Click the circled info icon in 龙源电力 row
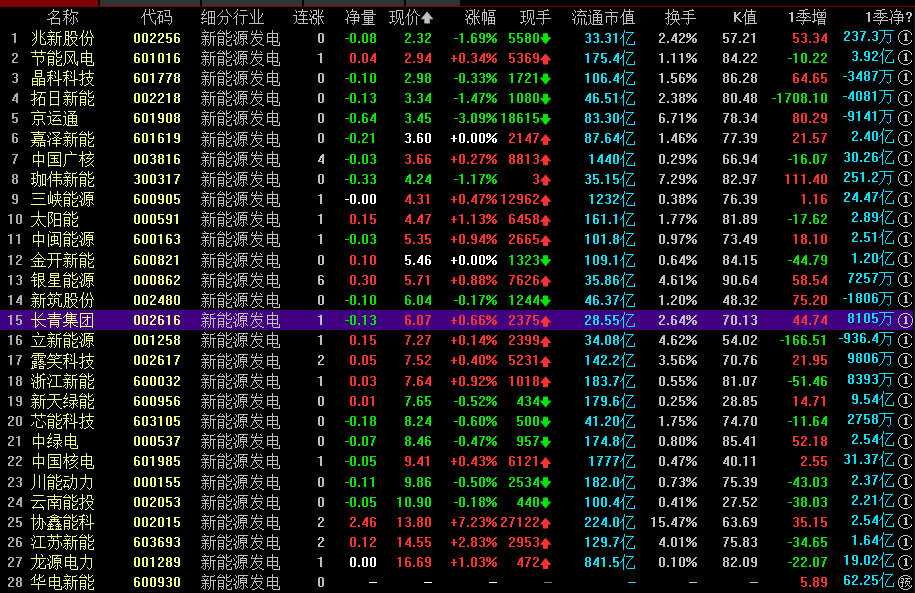915x593 pixels. [x=905, y=563]
